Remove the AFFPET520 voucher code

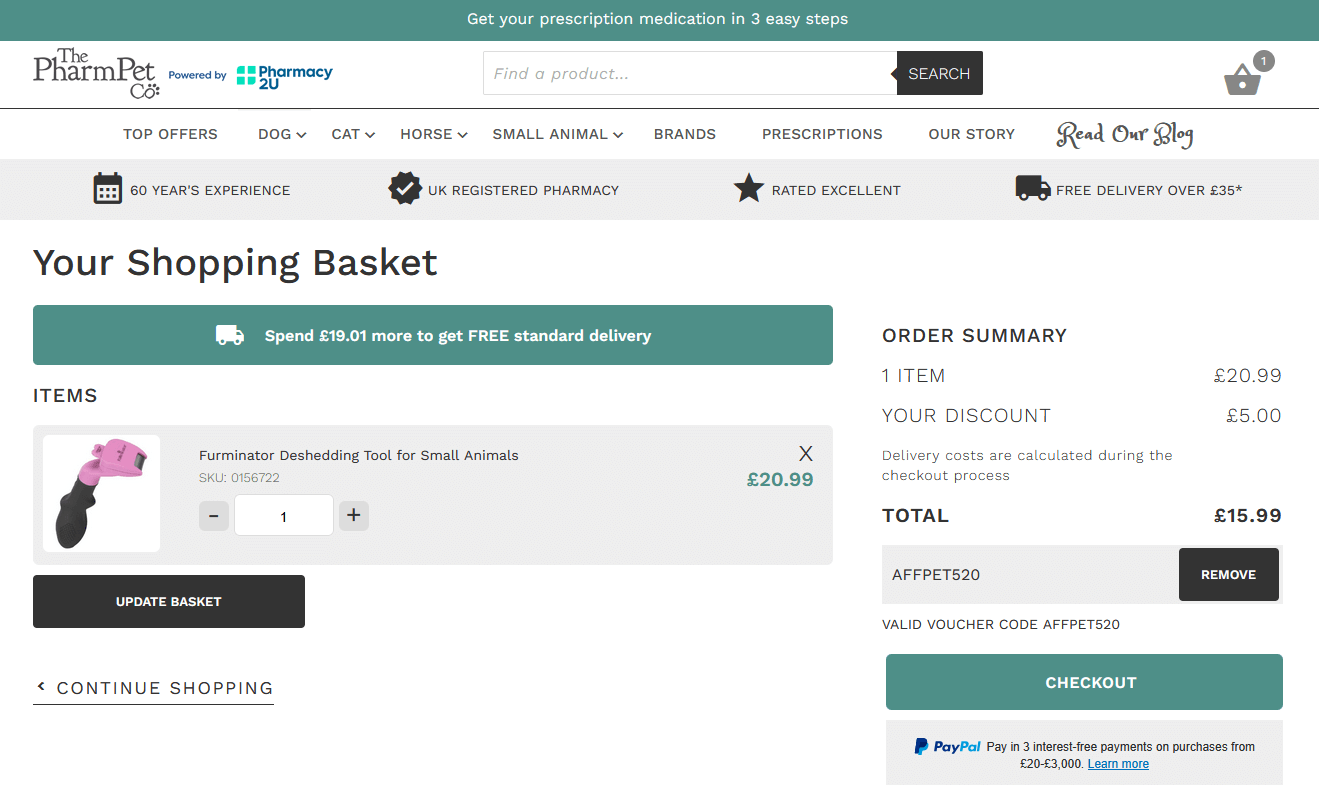(1228, 574)
